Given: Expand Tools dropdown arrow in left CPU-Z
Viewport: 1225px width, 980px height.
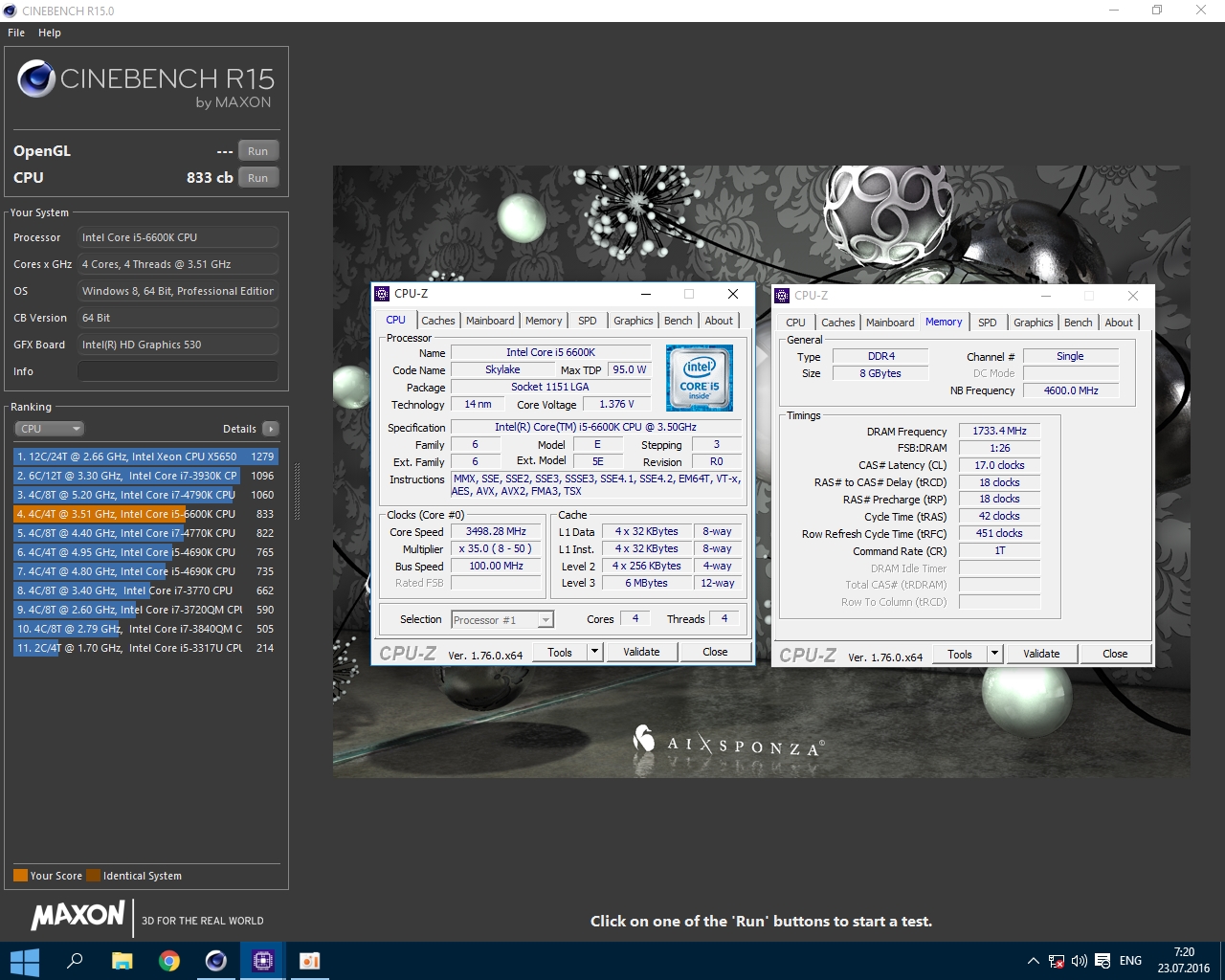Looking at the screenshot, I should point(594,652).
